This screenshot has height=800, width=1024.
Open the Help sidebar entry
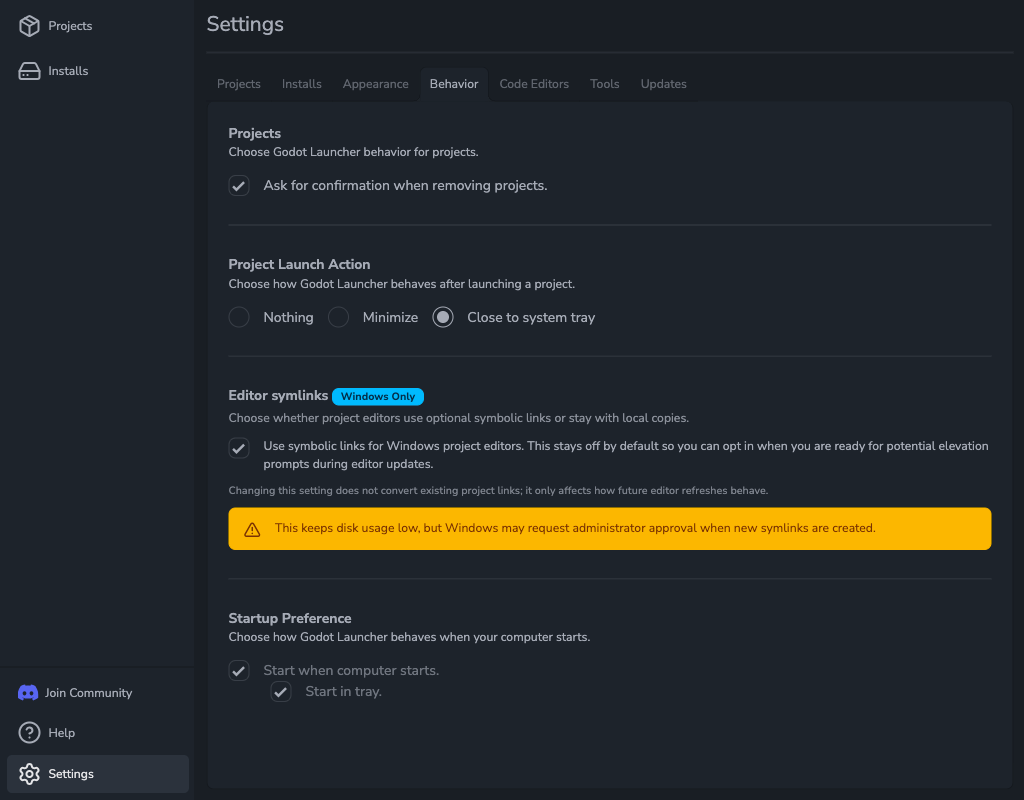(98, 733)
